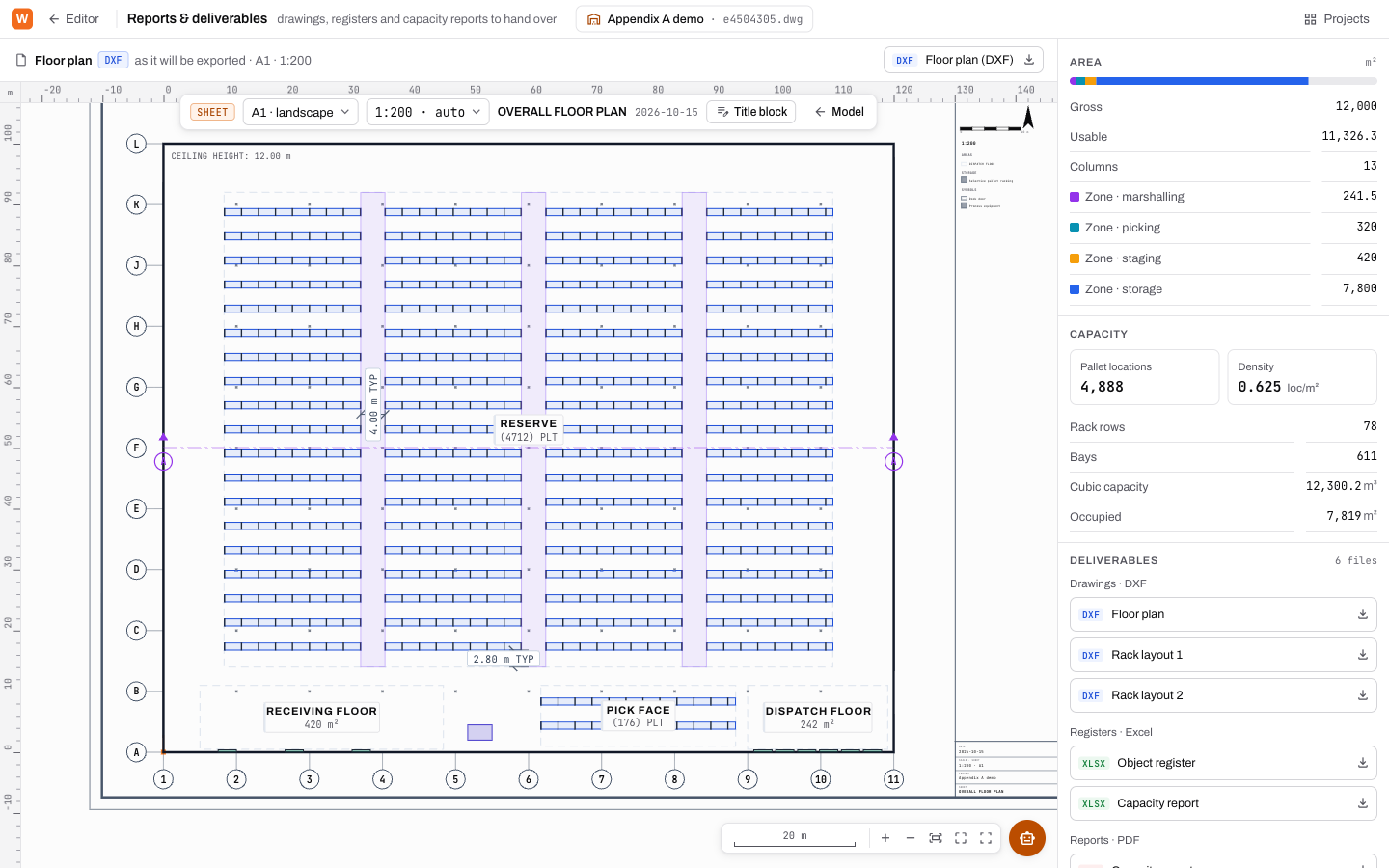Open the A1 landscape paper size dropdown
The width and height of the screenshot is (1389, 868).
pyautogui.click(x=300, y=112)
